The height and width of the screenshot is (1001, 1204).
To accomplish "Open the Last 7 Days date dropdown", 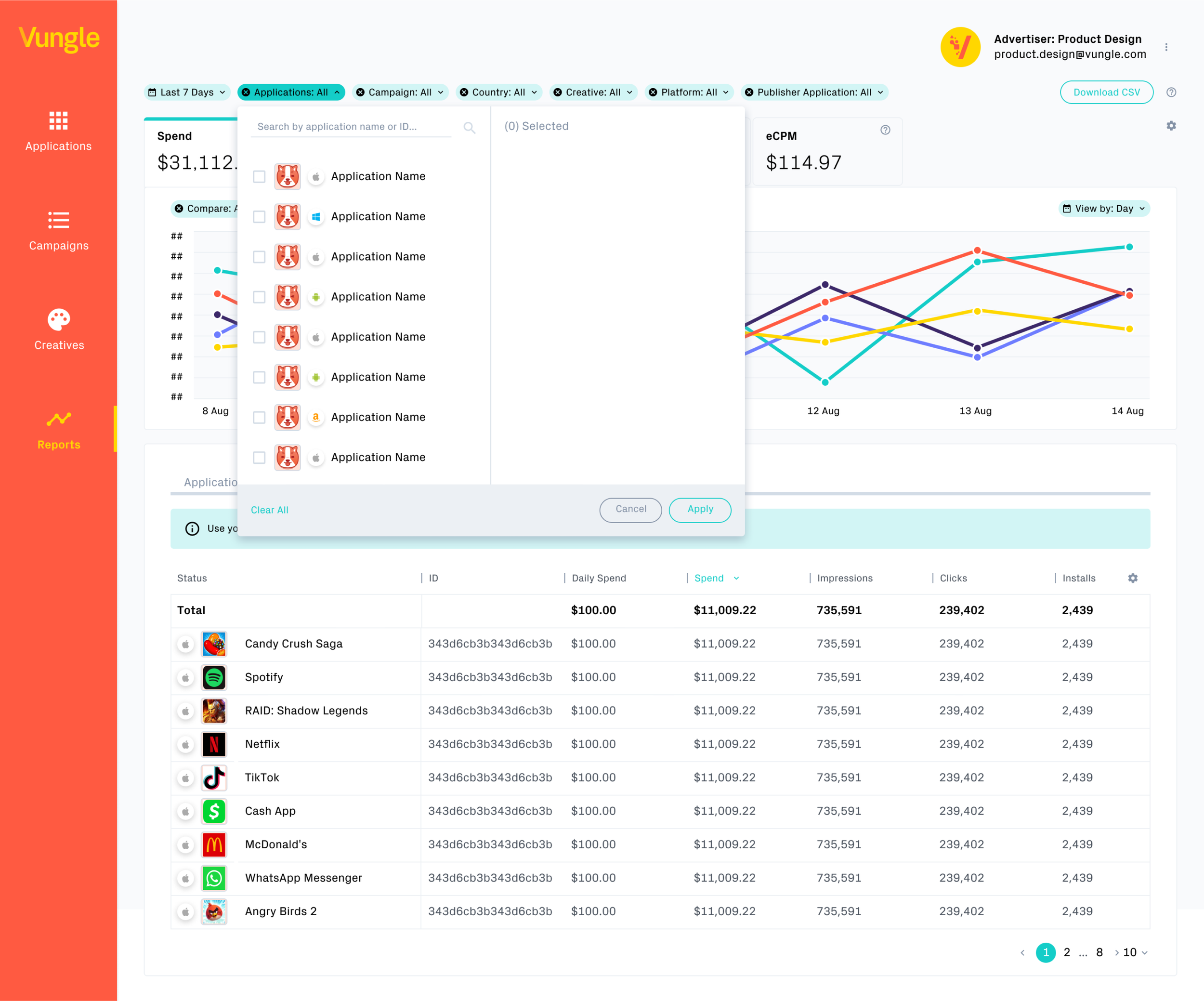I will pos(187,92).
